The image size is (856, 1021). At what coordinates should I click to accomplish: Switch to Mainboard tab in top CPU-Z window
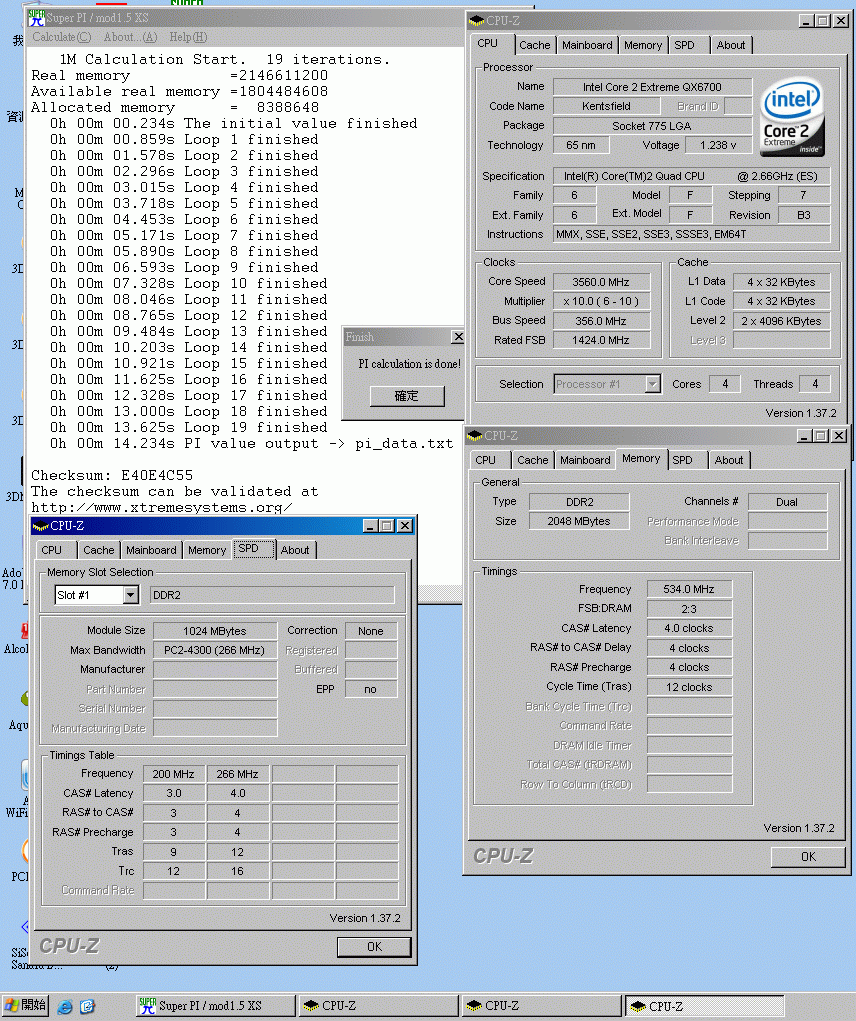tap(587, 45)
